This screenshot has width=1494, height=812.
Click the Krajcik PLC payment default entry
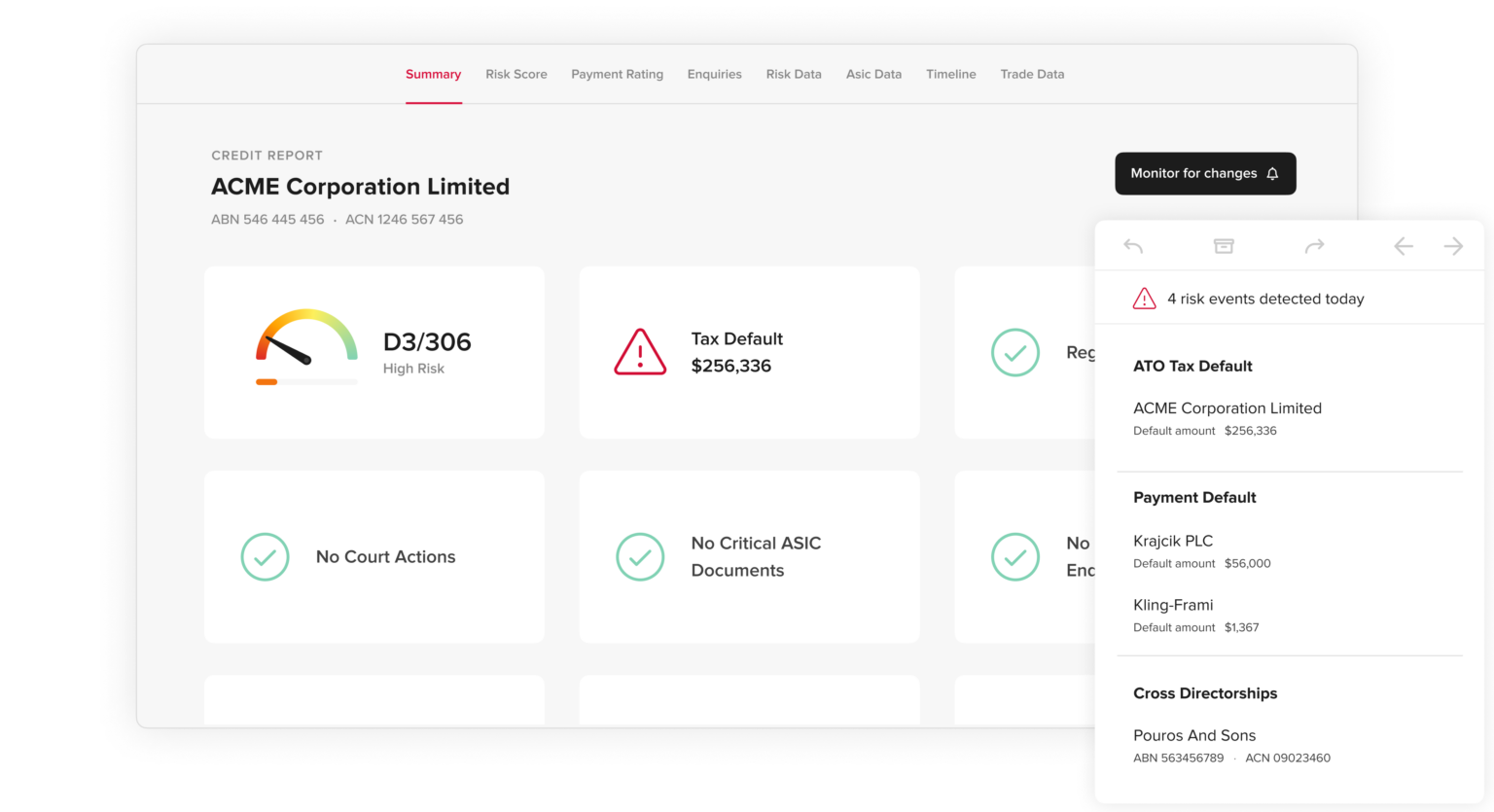tap(1173, 541)
